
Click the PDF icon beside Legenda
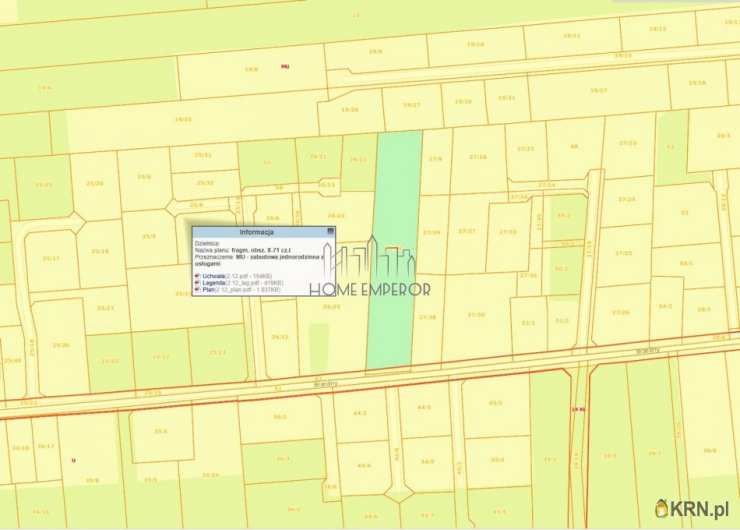coord(197,283)
